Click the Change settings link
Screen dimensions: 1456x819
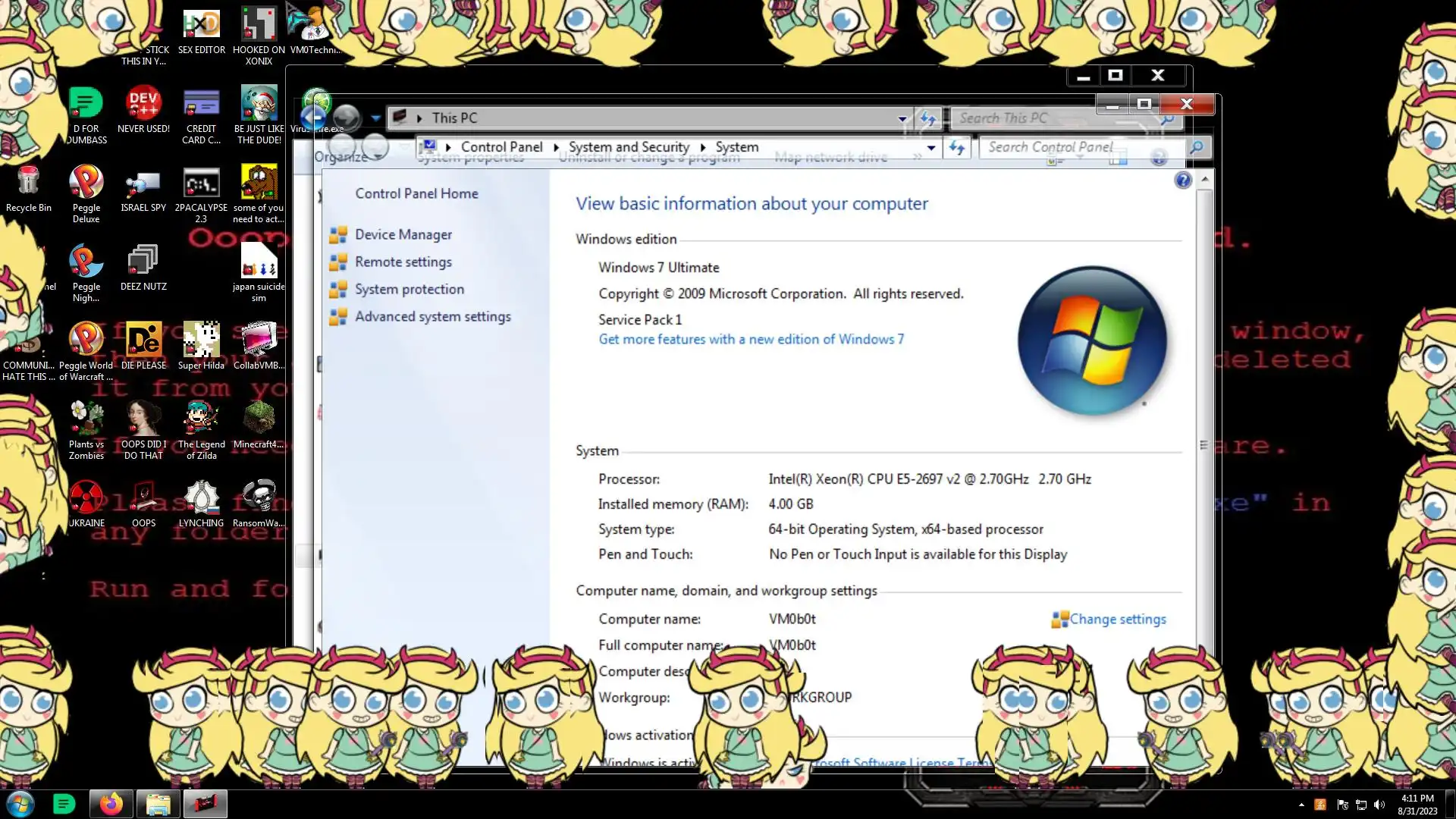tap(1117, 620)
